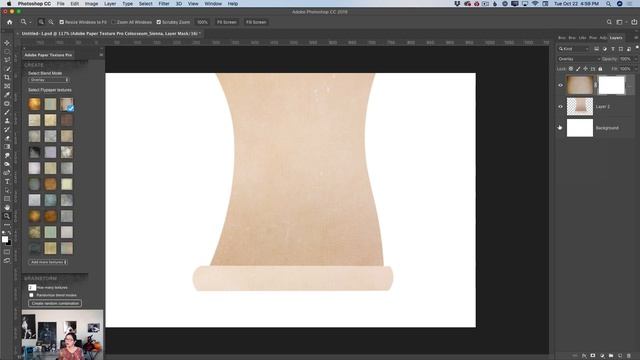This screenshot has width=640, height=360.
Task: Open Layers panel blend mode Overlay dropdown
Action: click(x=579, y=59)
